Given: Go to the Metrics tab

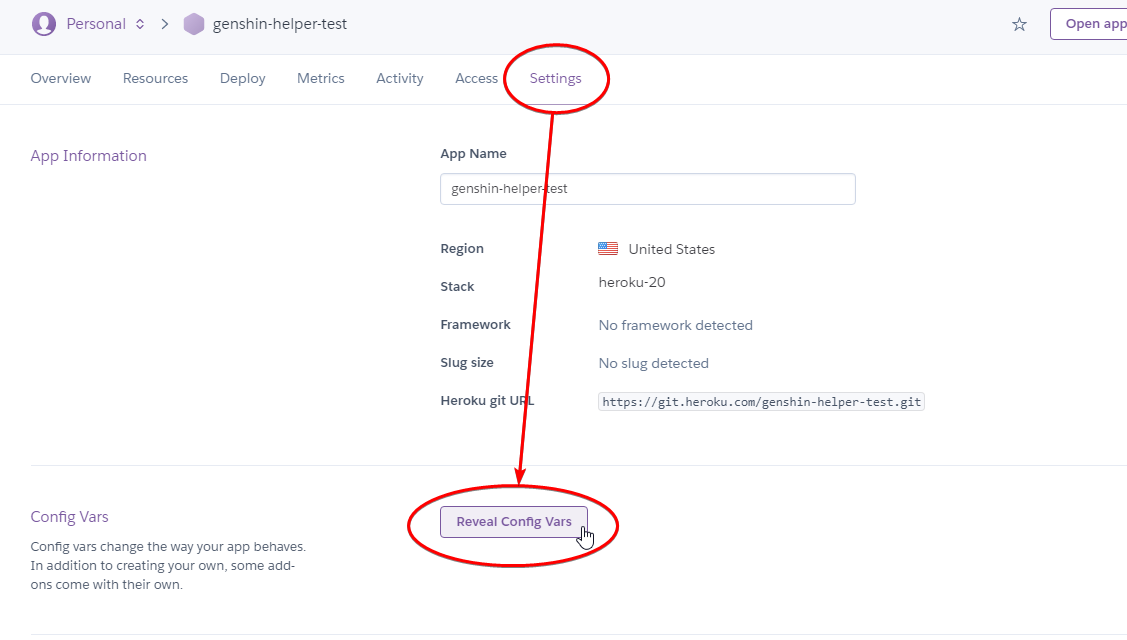Looking at the screenshot, I should pos(321,78).
